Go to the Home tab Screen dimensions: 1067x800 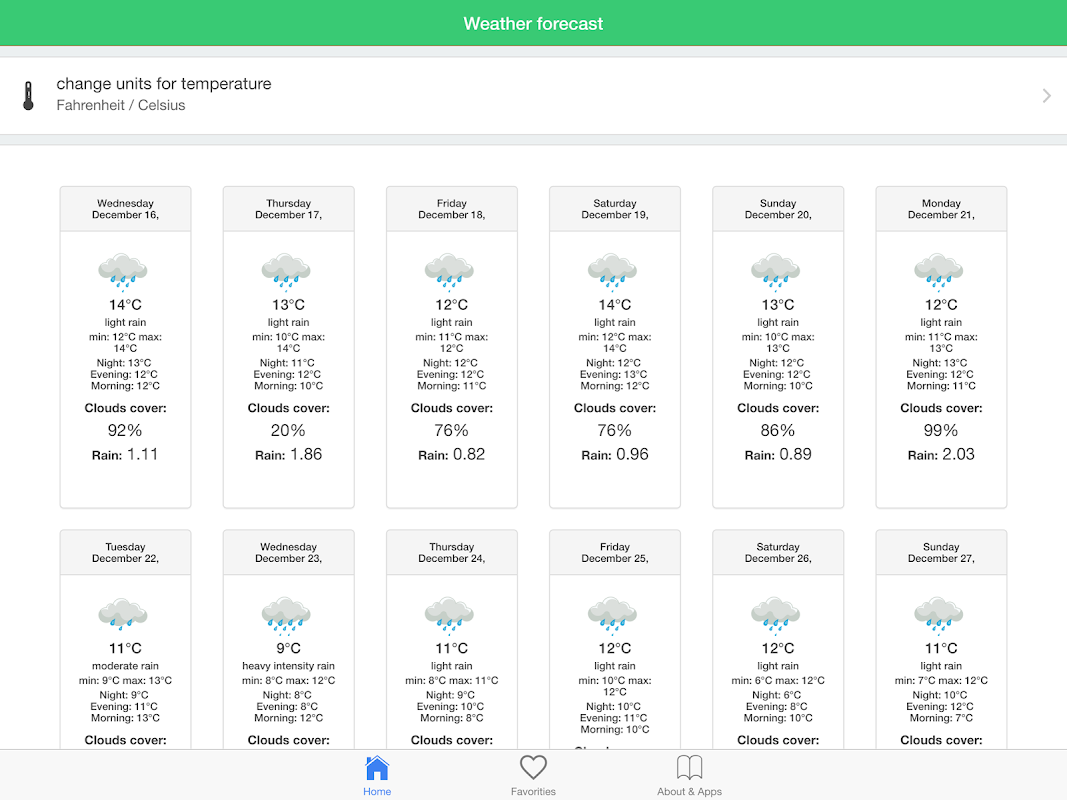[x=377, y=776]
